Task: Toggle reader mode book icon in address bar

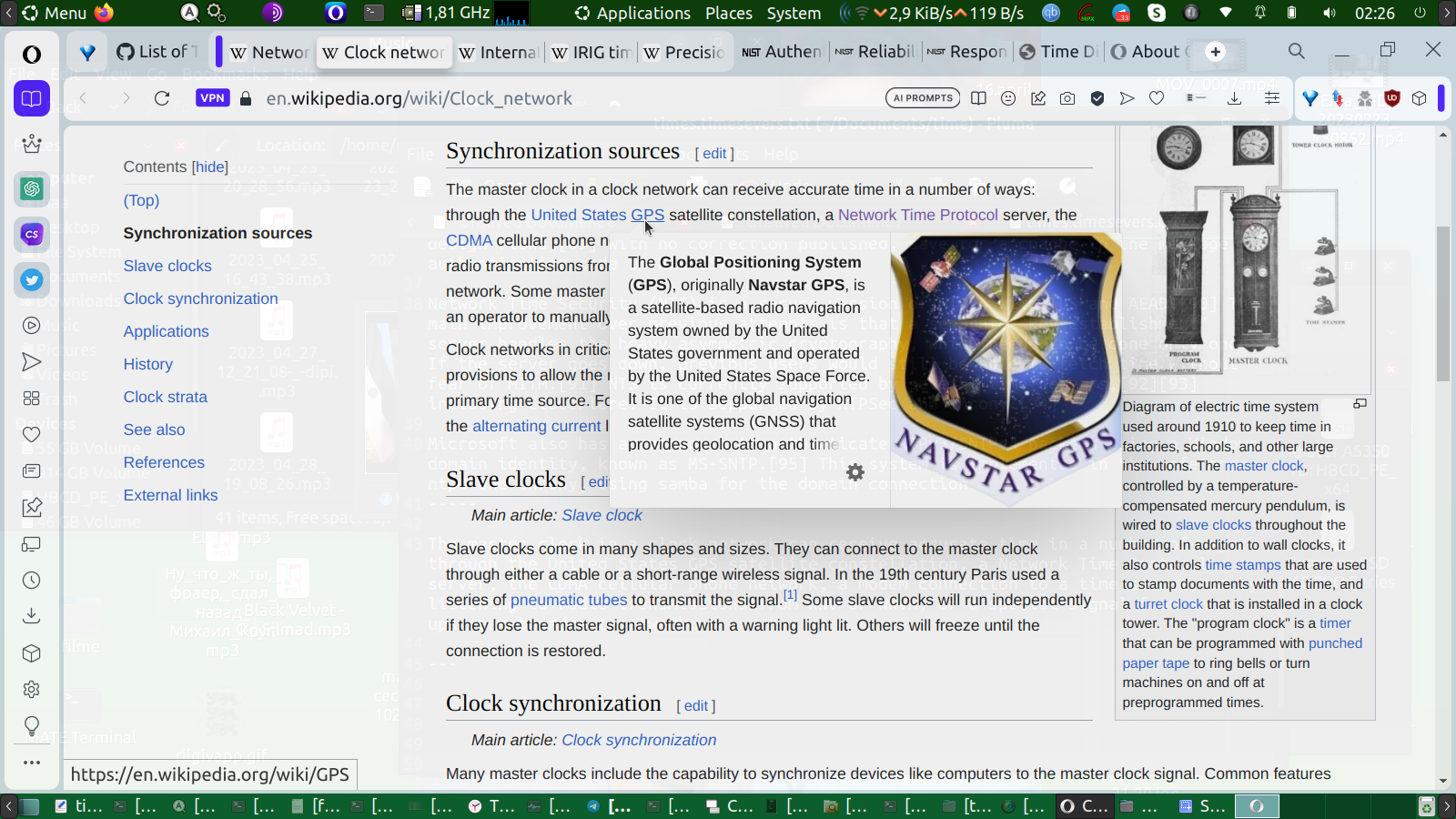Action: pos(978,98)
